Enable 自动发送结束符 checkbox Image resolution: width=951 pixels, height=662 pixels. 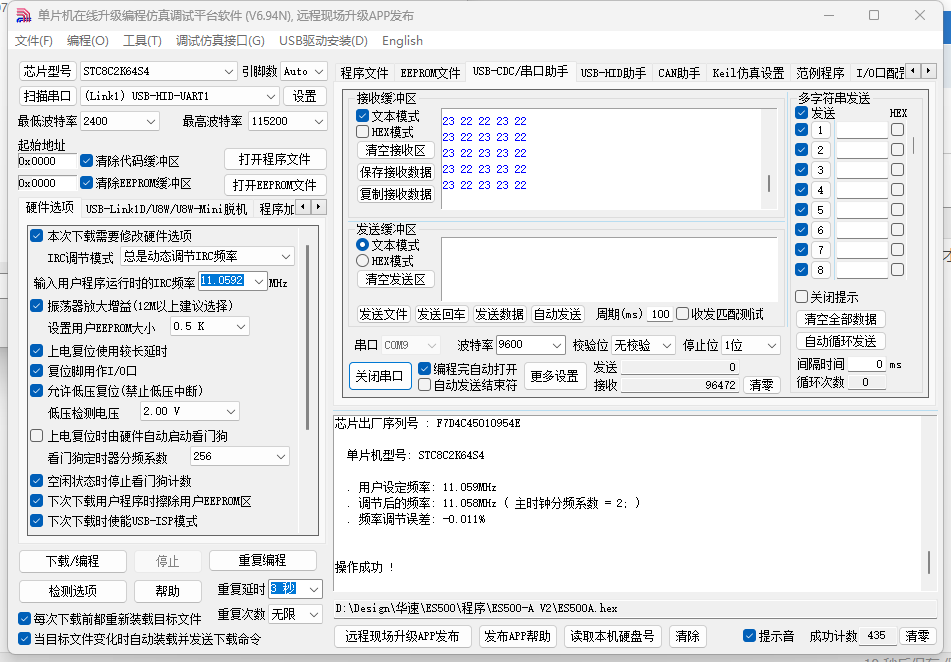coord(425,385)
